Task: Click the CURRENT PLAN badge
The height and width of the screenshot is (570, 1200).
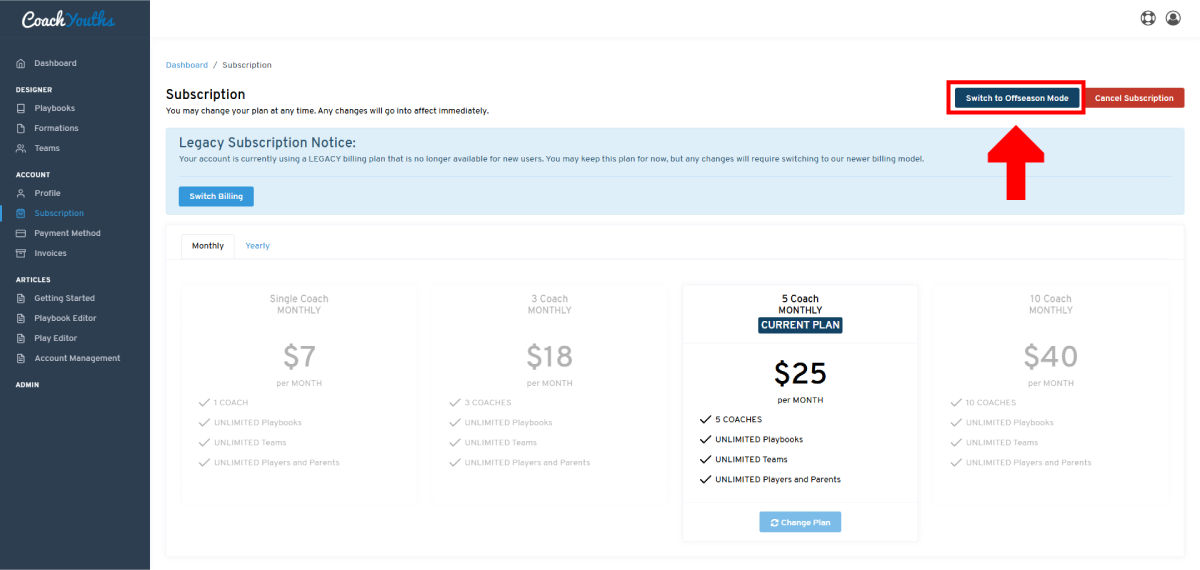Action: coord(800,325)
